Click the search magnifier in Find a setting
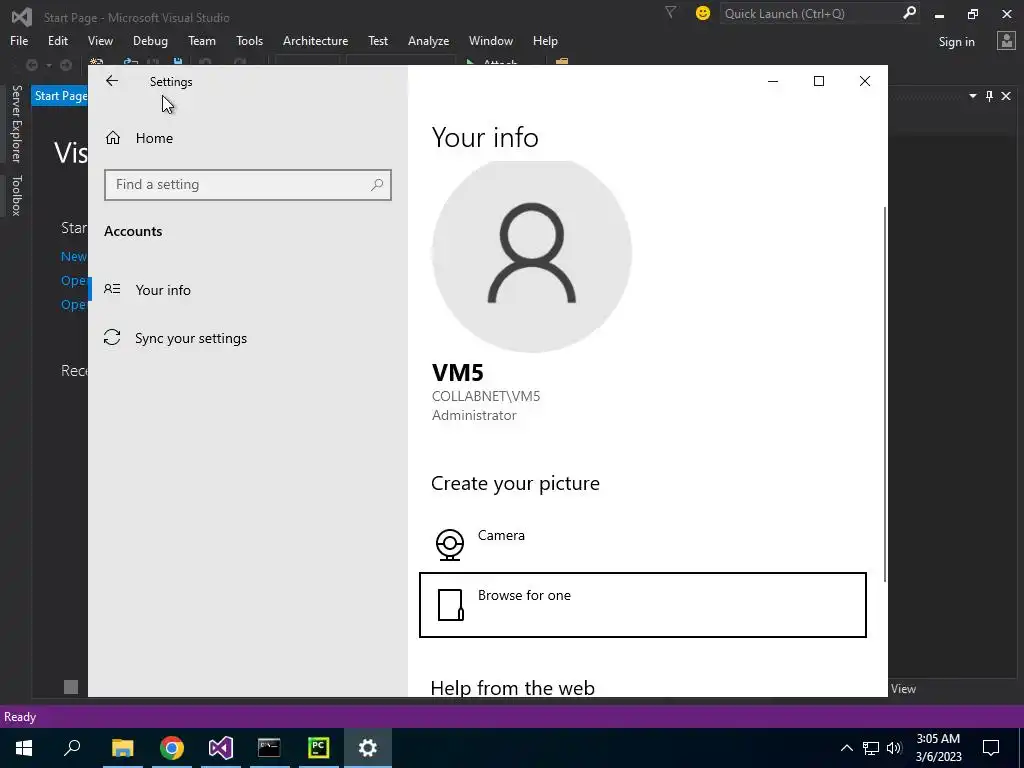 pyautogui.click(x=377, y=185)
